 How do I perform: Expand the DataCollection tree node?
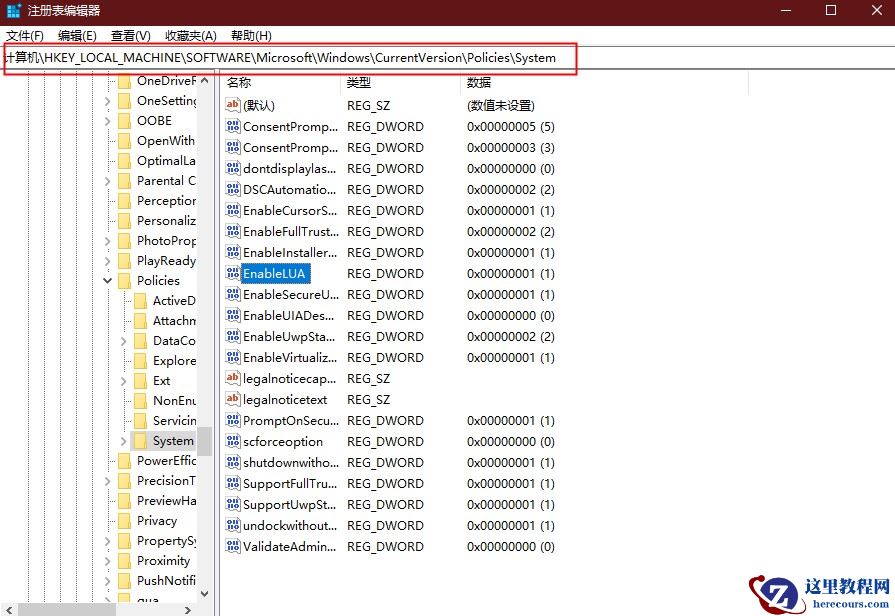(x=123, y=340)
